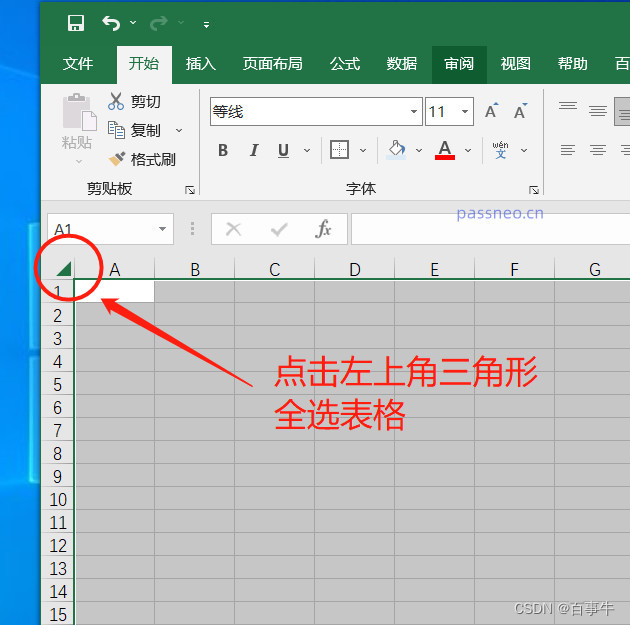
Task: Expand the fill color dropdown arrow
Action: [419, 151]
